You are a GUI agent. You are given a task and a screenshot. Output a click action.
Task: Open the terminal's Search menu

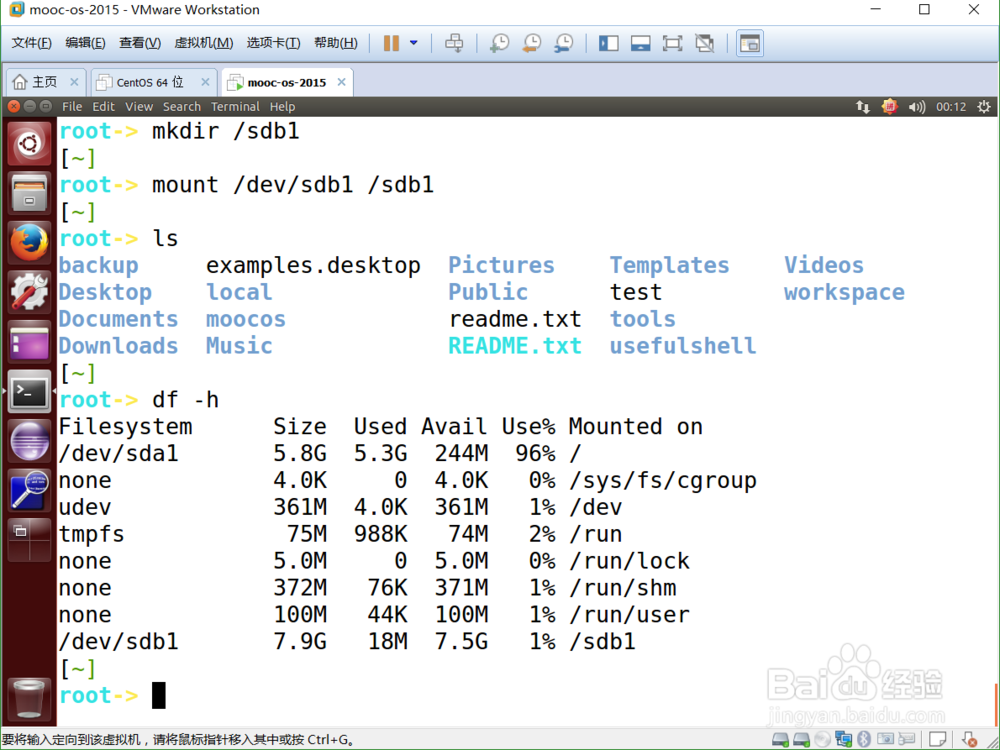pyautogui.click(x=182, y=107)
